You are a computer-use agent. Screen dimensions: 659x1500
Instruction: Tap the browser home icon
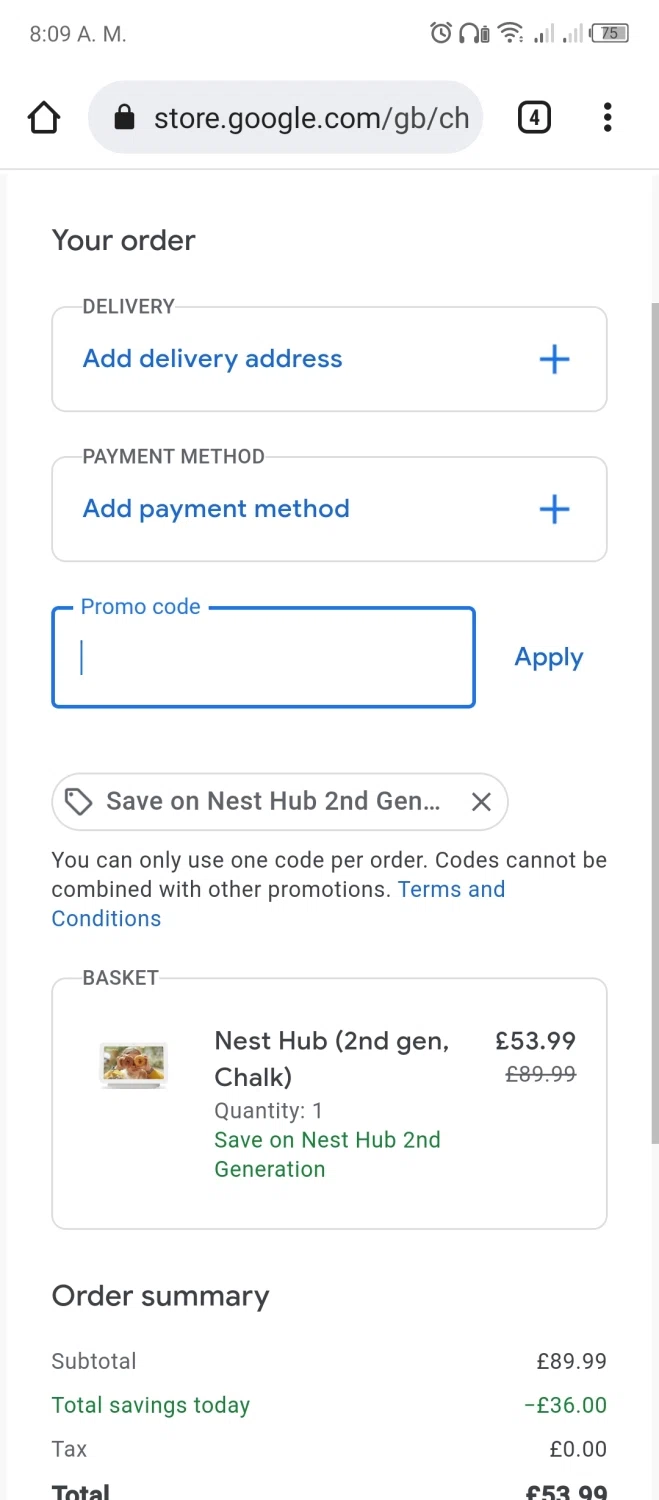pyautogui.click(x=44, y=118)
